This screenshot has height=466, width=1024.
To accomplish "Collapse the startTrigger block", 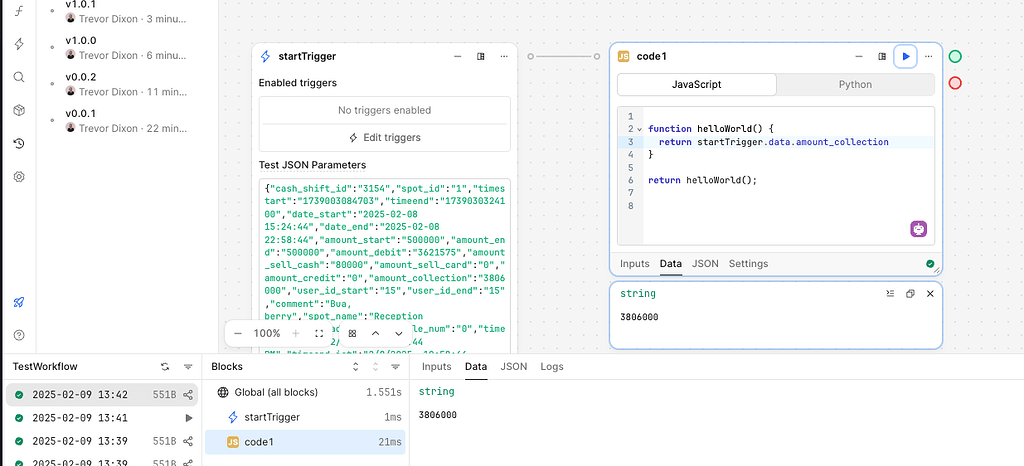I will [x=457, y=57].
